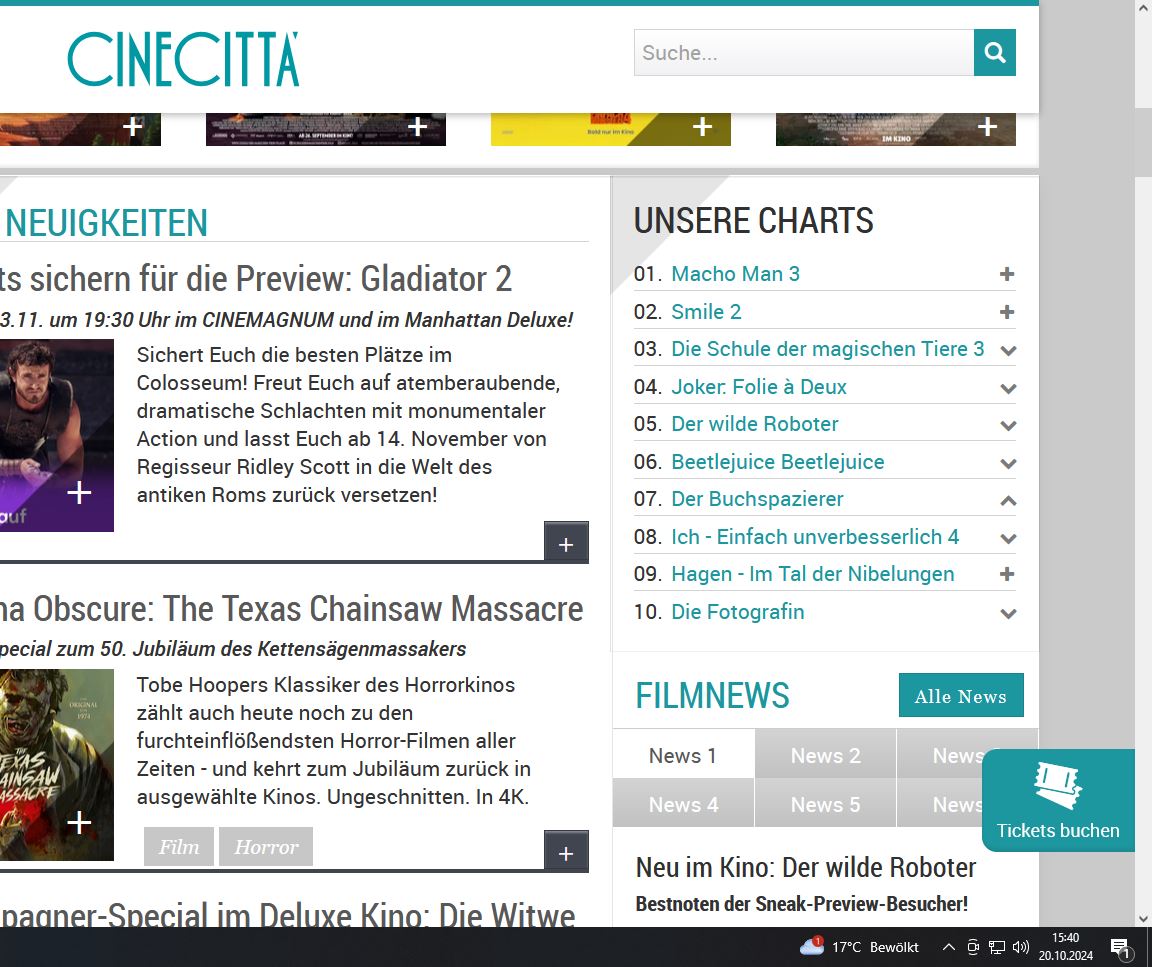1152x967 pixels.
Task: Open the taskbar clock showing 15:40
Action: pos(1065,946)
